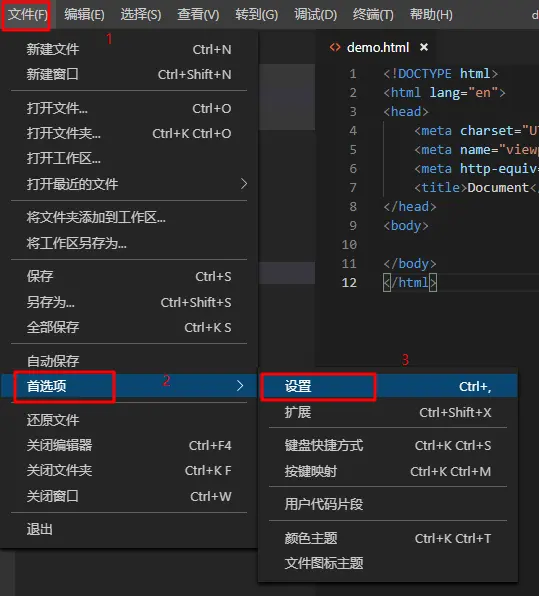Click the meta charset code line
This screenshot has height=596, width=539.
[476, 131]
